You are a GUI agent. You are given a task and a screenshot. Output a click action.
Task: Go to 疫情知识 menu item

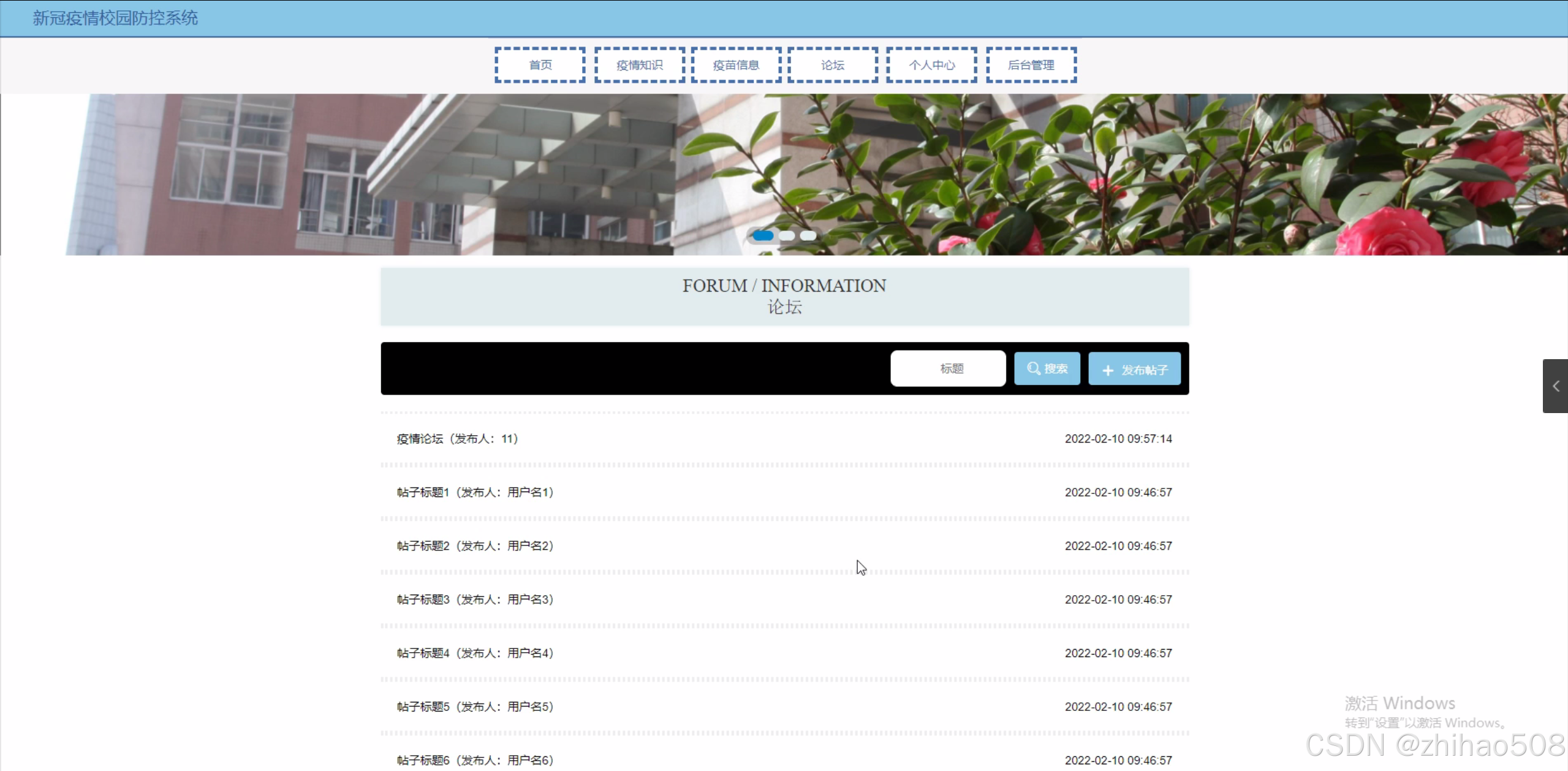(x=639, y=65)
